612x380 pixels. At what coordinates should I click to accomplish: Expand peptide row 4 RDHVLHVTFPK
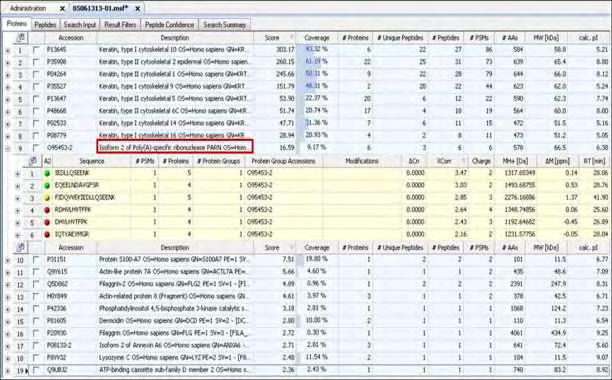pos(17,211)
